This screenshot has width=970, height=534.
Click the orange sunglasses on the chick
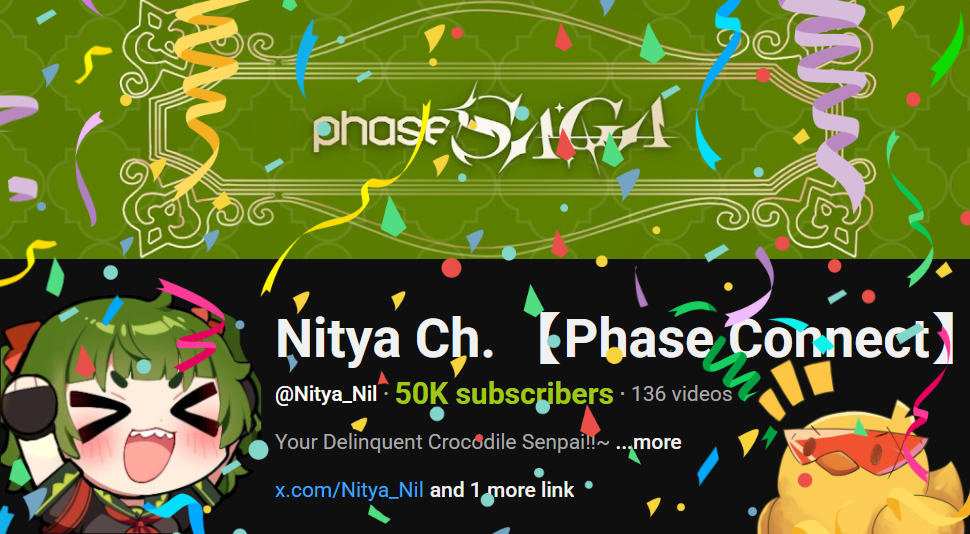click(857, 450)
